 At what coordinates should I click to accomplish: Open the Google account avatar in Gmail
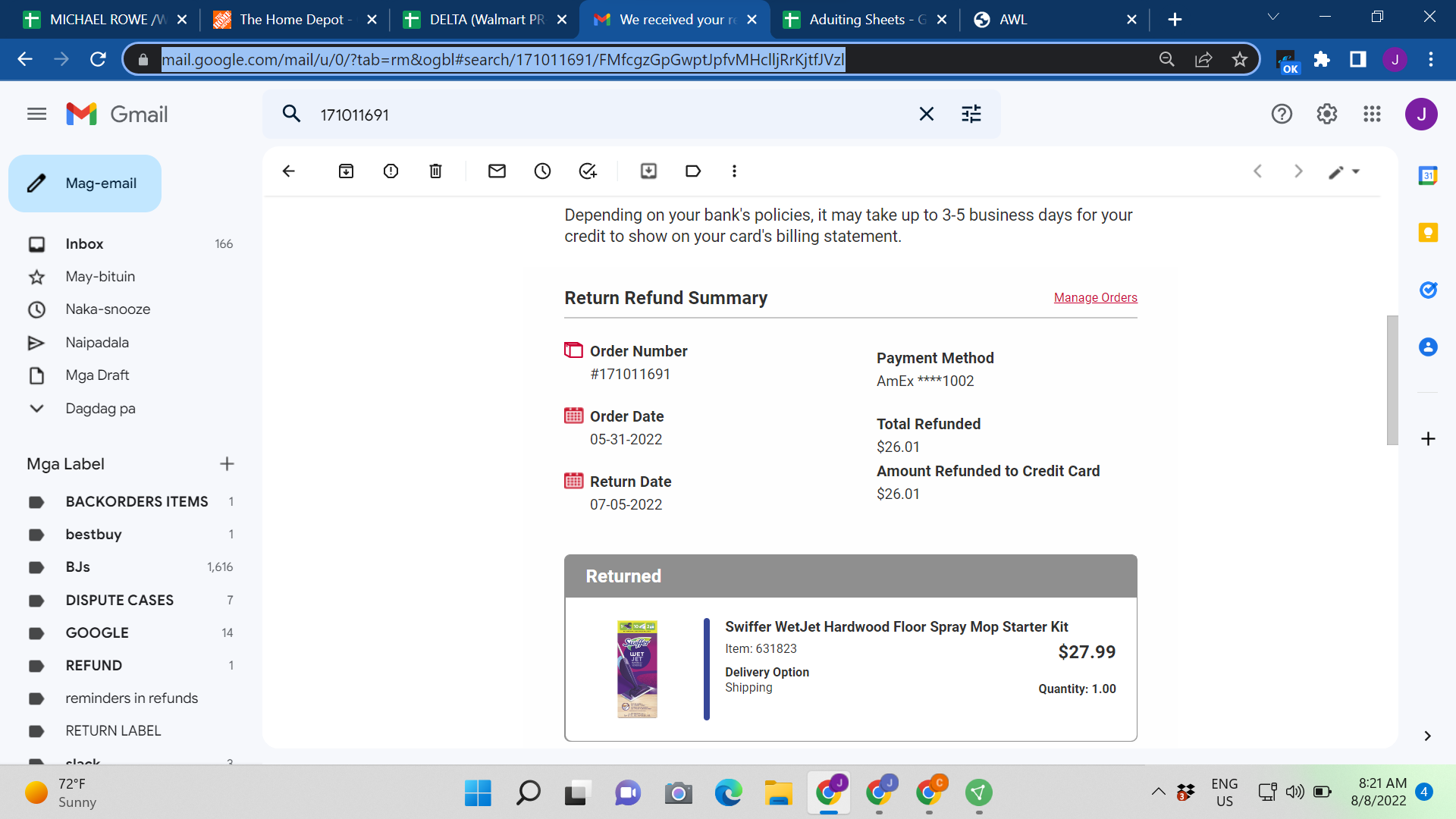(1421, 115)
